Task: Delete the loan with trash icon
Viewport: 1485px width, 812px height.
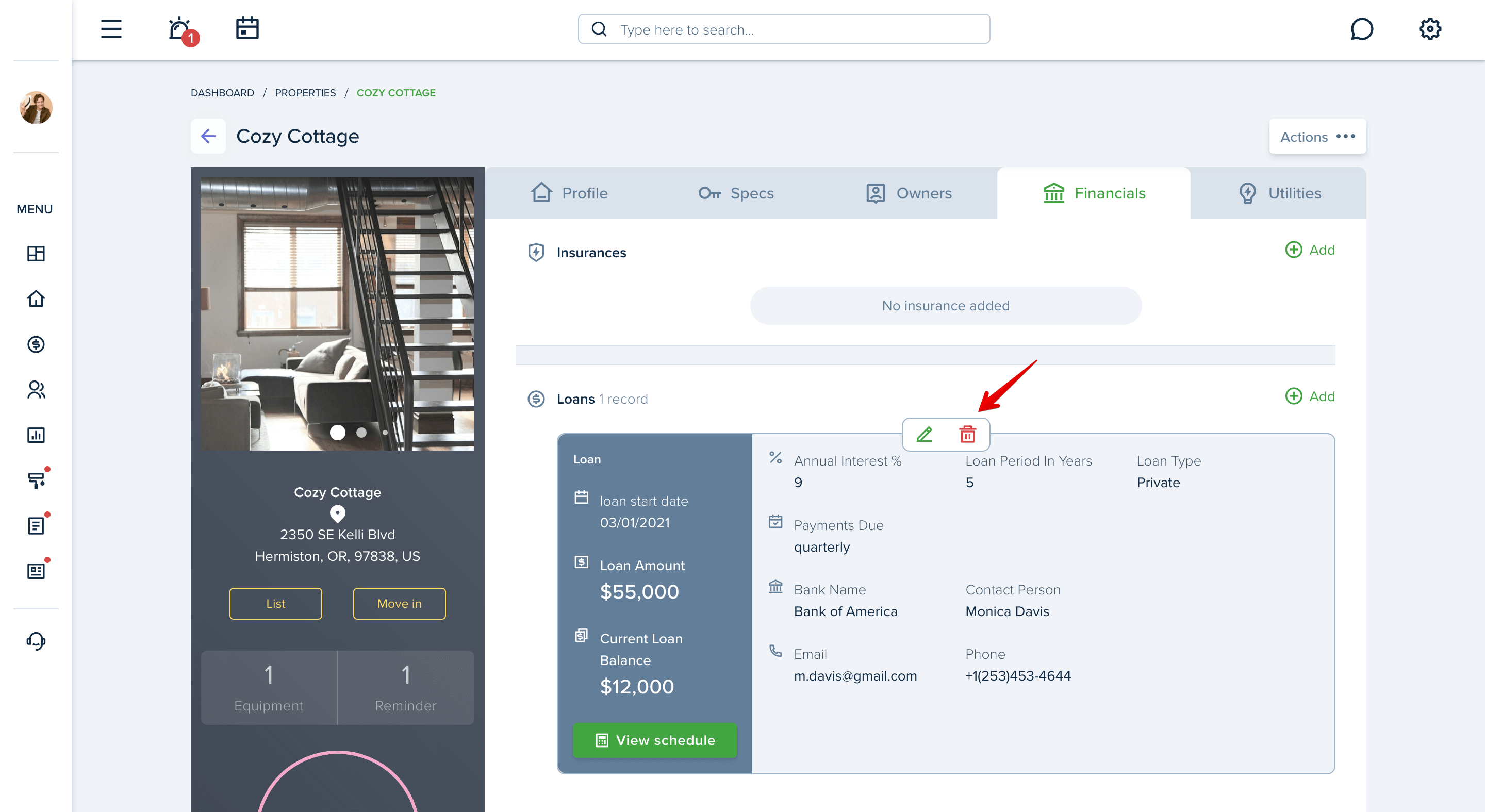Action: [967, 435]
